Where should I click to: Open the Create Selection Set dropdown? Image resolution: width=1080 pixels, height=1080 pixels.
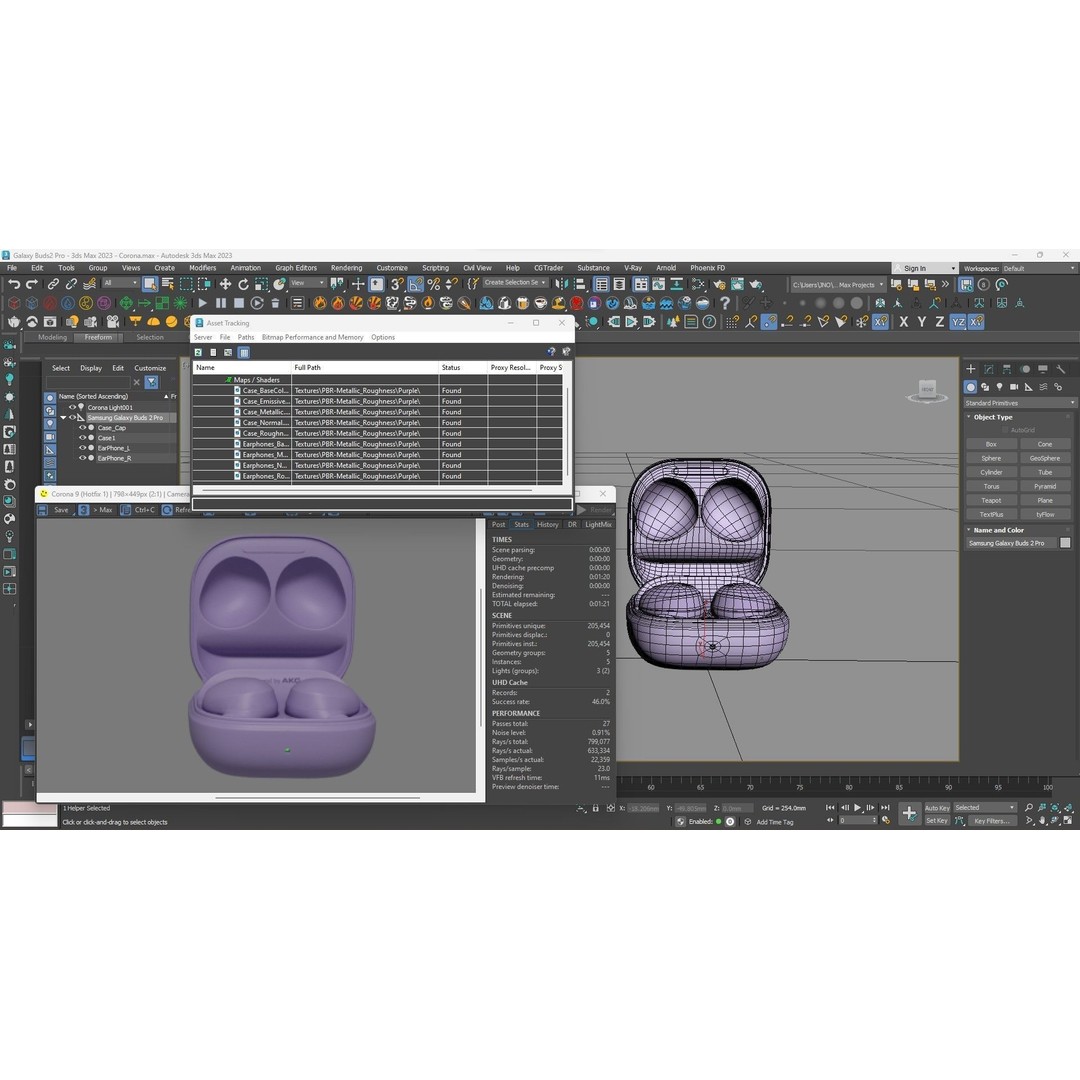point(515,282)
